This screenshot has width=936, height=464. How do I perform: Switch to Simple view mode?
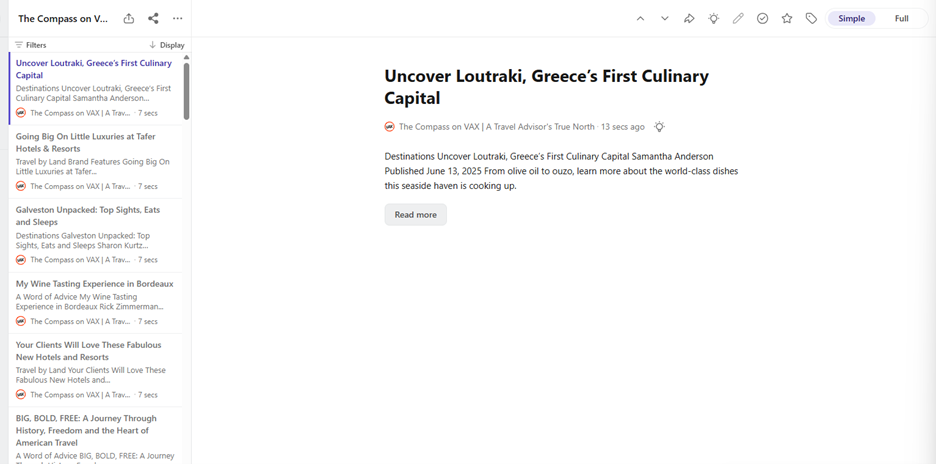coord(851,19)
